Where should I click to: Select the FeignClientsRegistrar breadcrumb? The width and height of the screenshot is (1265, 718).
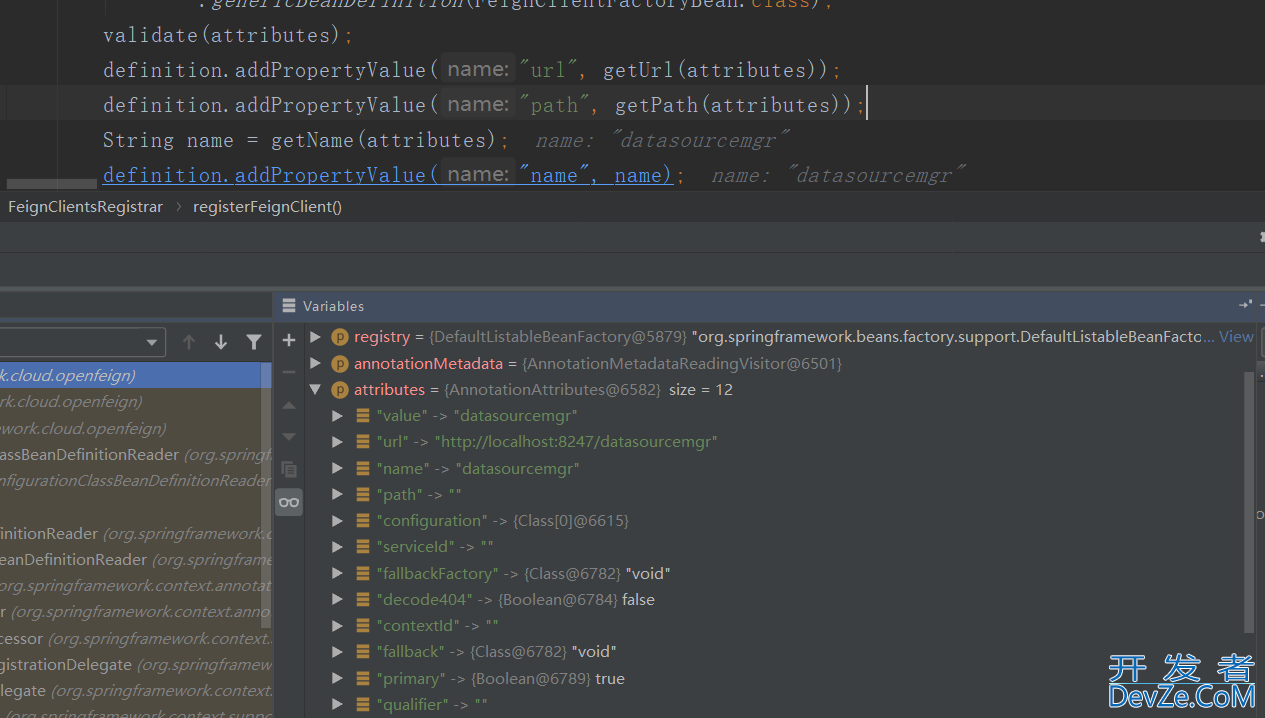[x=85, y=207]
